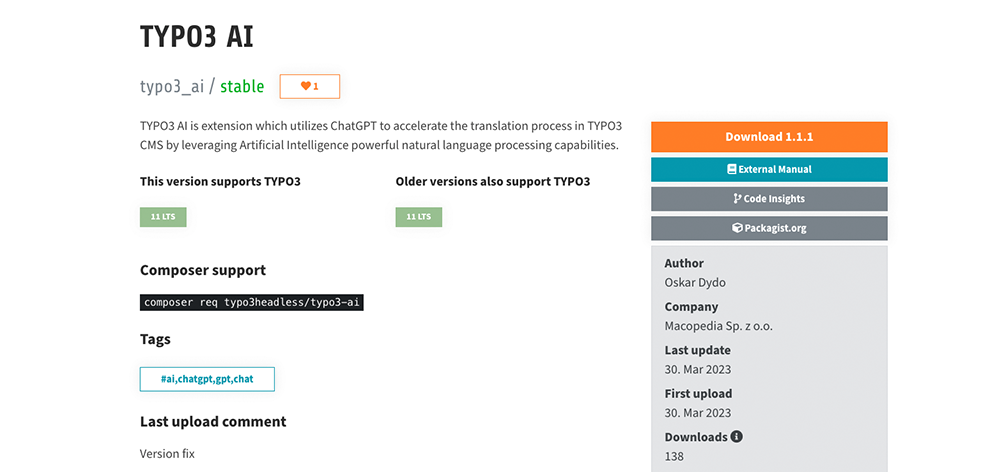Viewport: 1000px width, 472px height.
Task: Open the #ai,chatgpt,gpt,chat tag
Action: point(207,379)
